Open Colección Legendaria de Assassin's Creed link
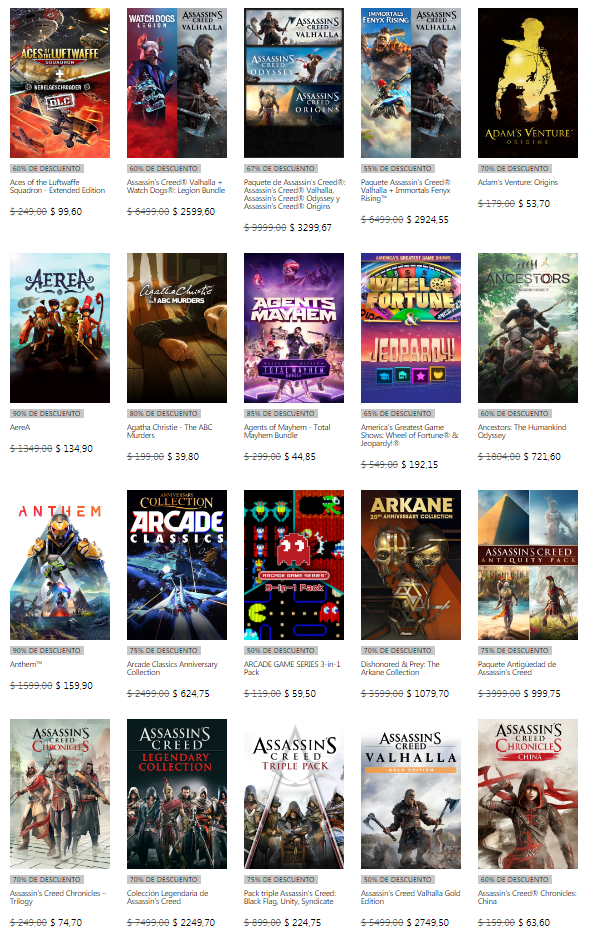Screen dimensions: 602x937 tap(168, 897)
